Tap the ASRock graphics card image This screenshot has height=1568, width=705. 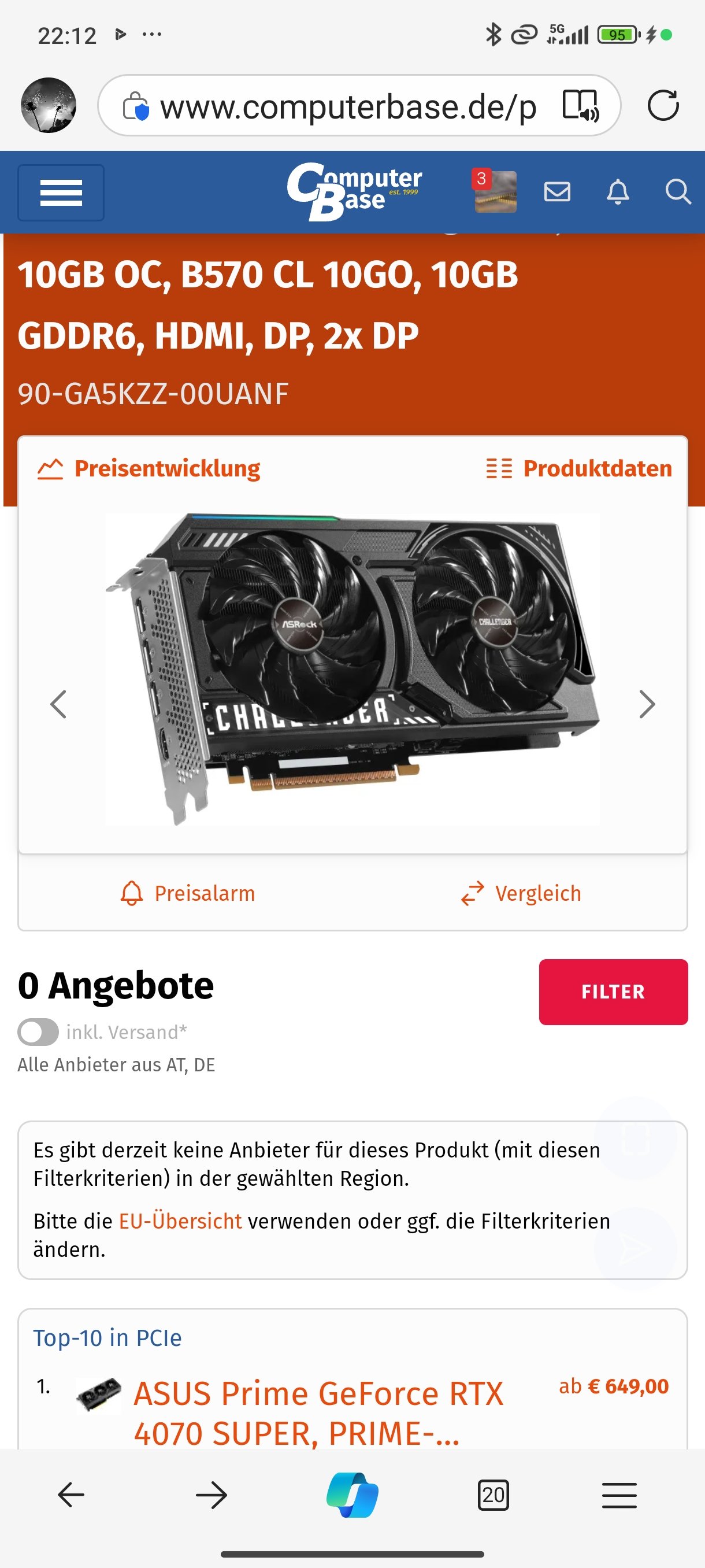pos(352,668)
